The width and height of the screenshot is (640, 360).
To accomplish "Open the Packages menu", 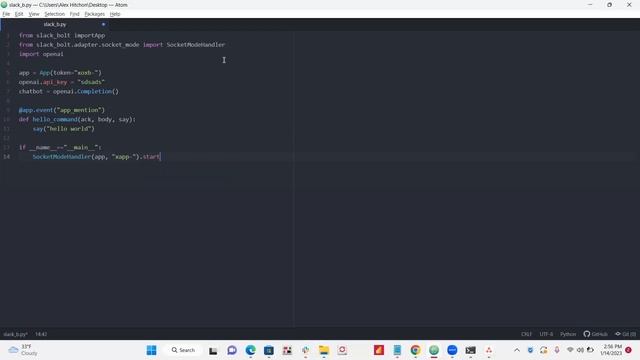I will click(94, 14).
